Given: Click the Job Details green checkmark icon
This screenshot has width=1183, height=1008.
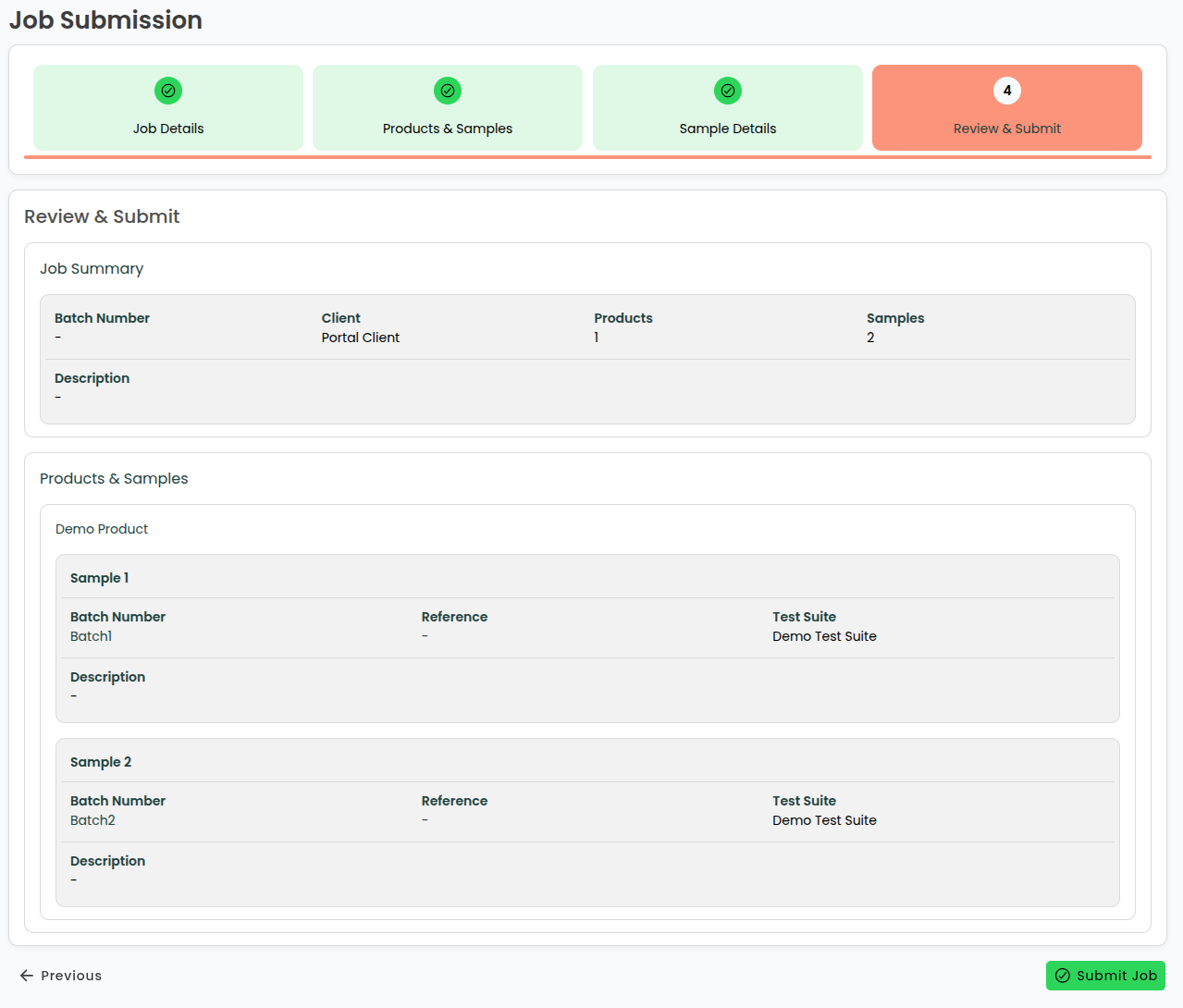Looking at the screenshot, I should (168, 91).
